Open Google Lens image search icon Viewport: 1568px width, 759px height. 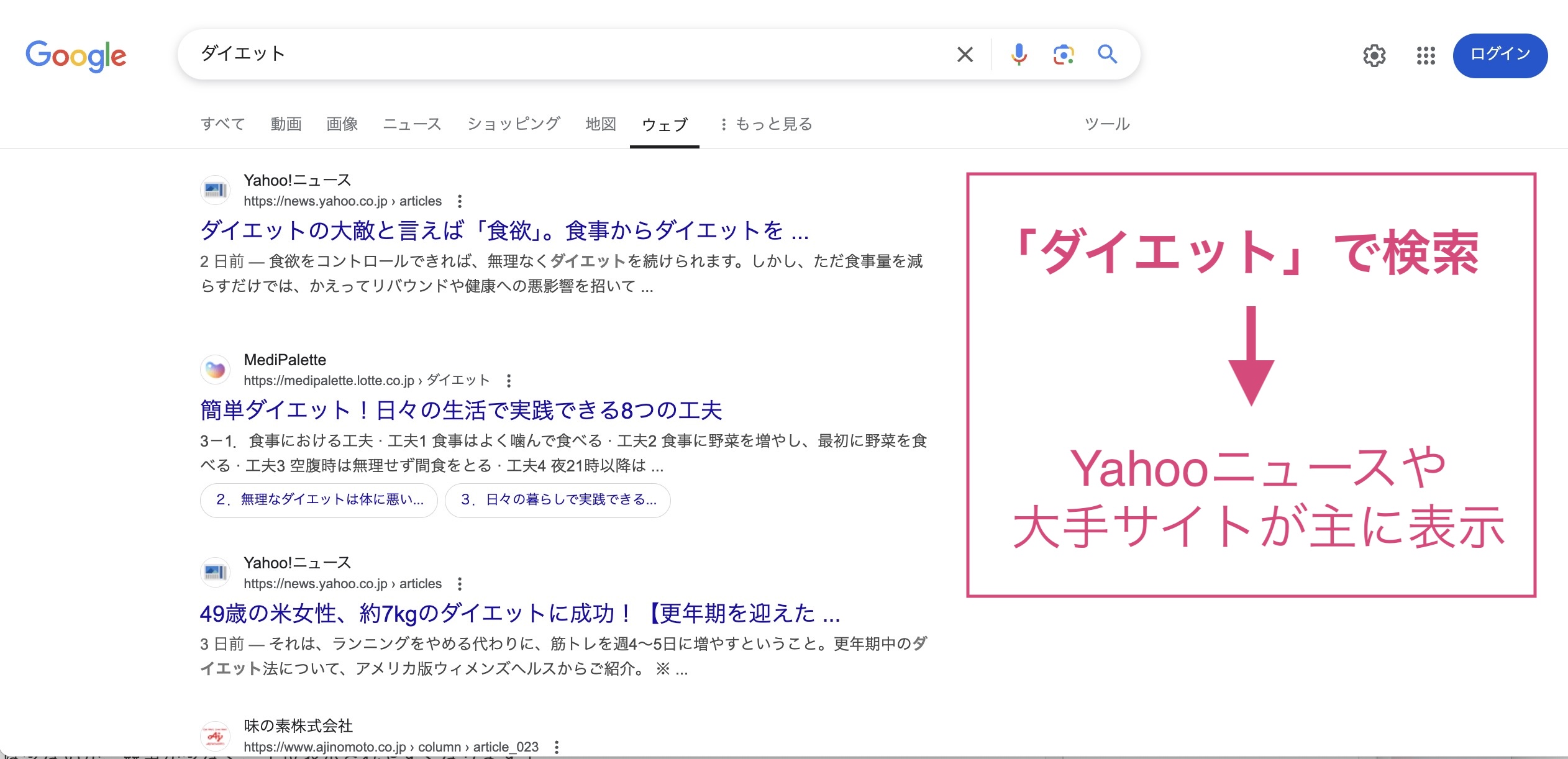pos(1064,55)
